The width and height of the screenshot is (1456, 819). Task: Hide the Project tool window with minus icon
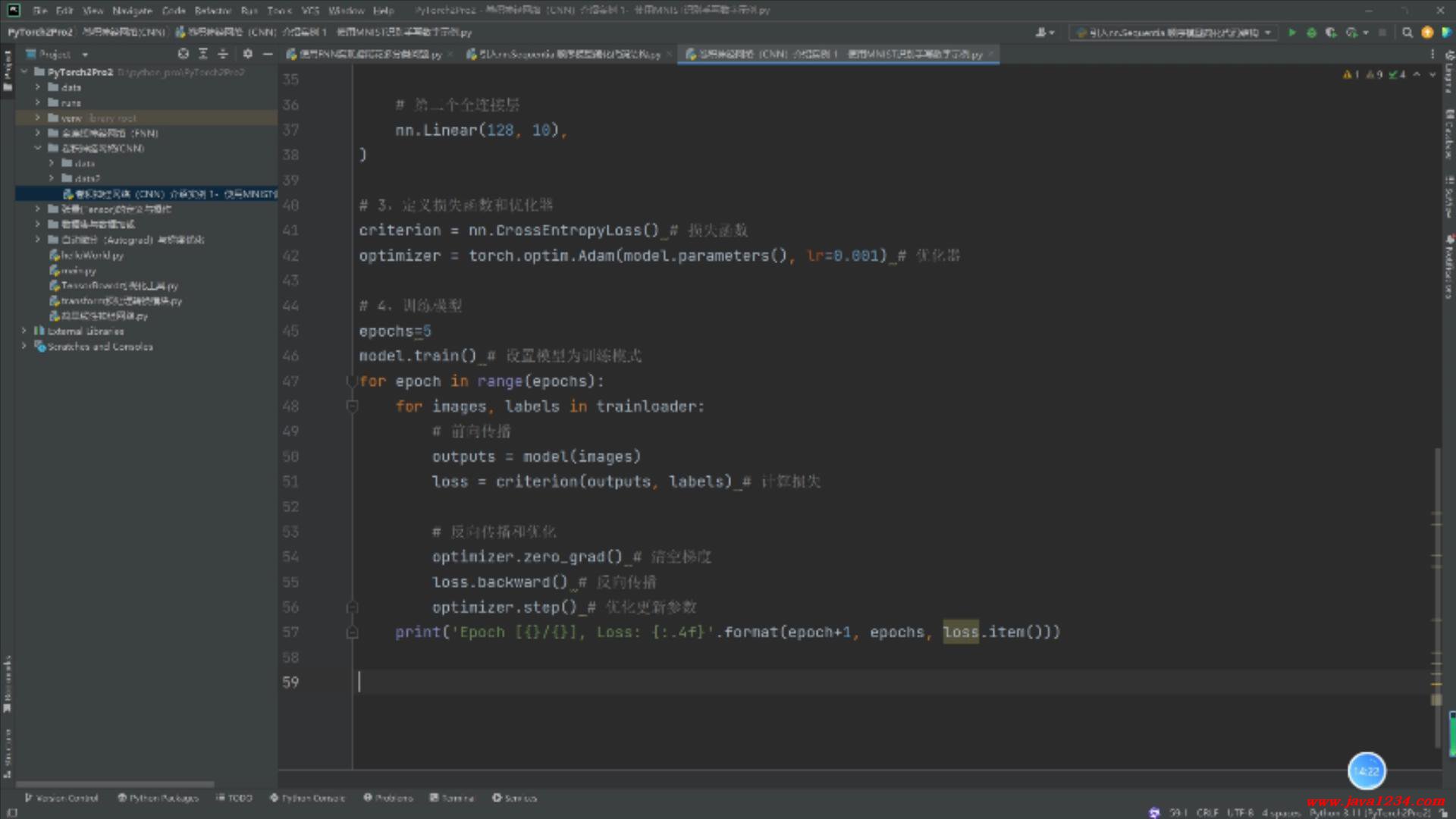(268, 54)
